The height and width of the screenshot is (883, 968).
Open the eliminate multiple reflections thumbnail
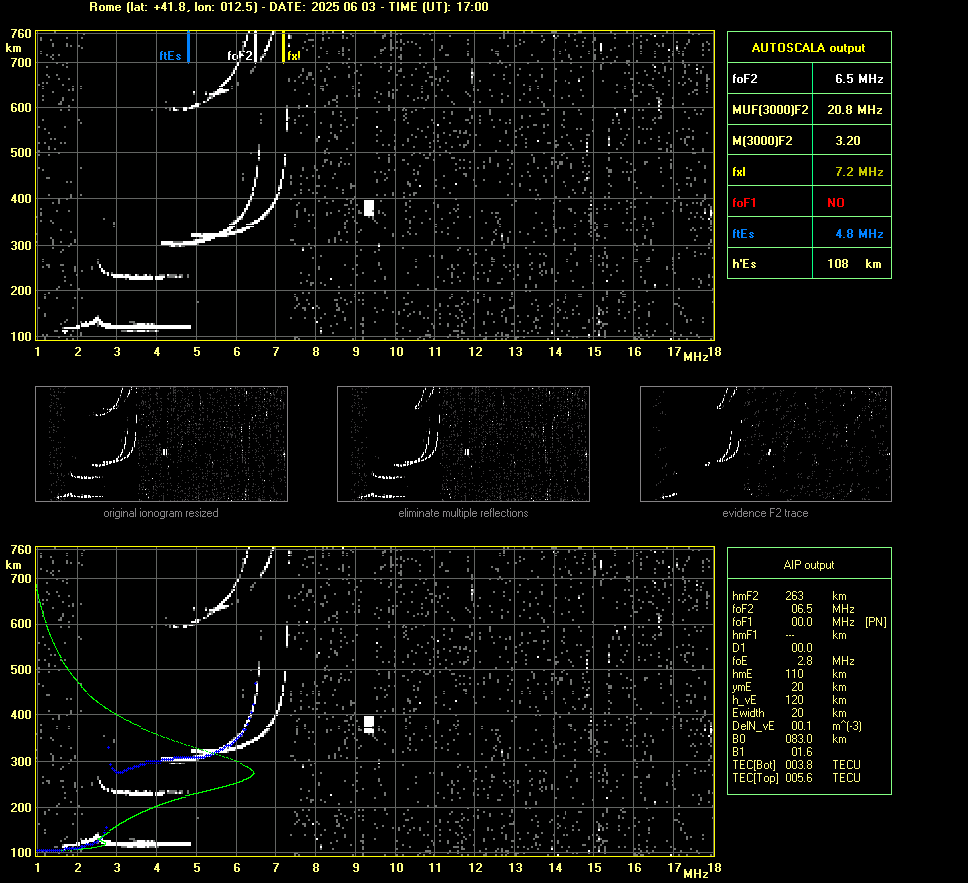pos(463,444)
